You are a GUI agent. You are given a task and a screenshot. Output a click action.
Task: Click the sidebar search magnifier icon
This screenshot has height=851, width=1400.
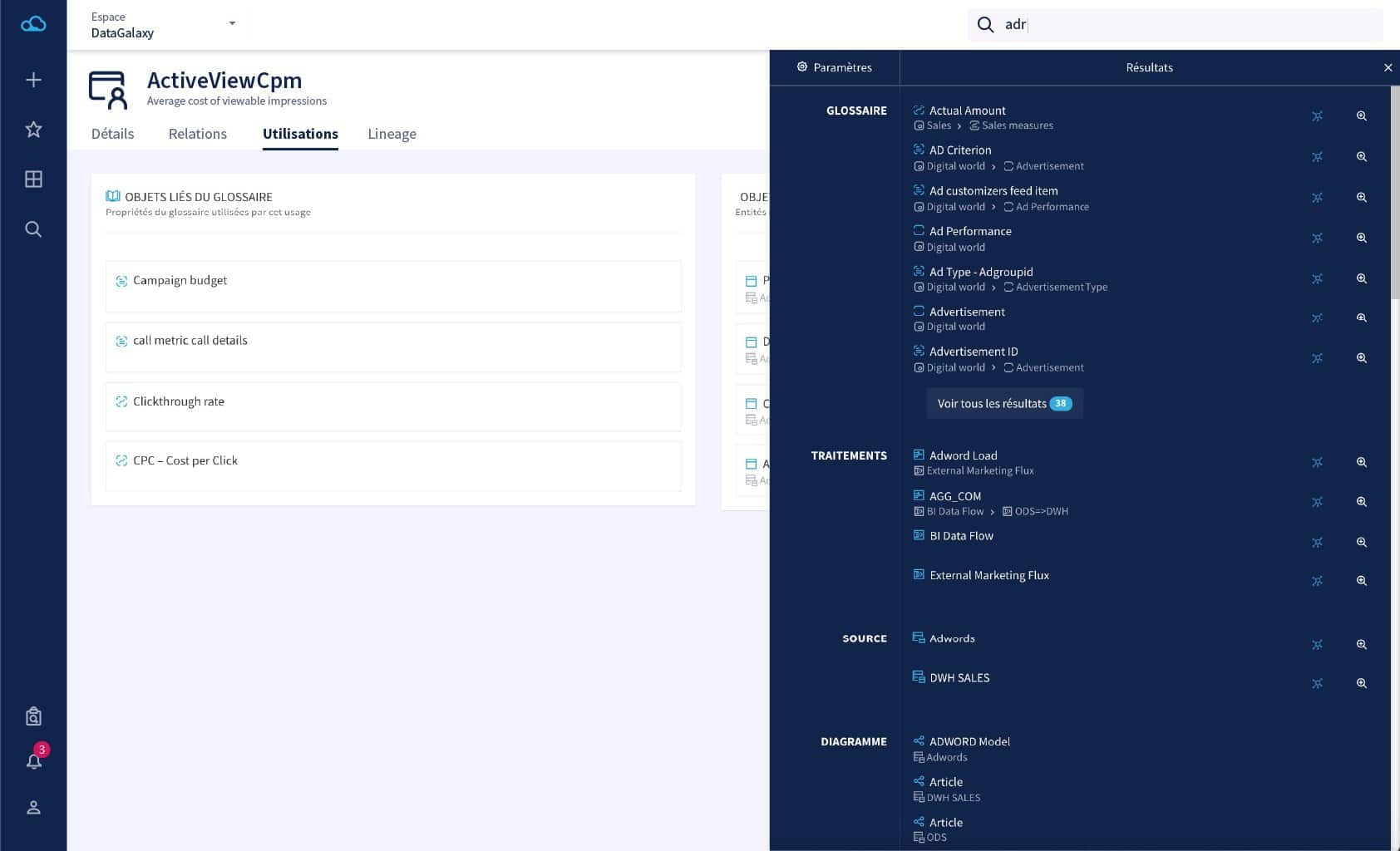pos(33,229)
